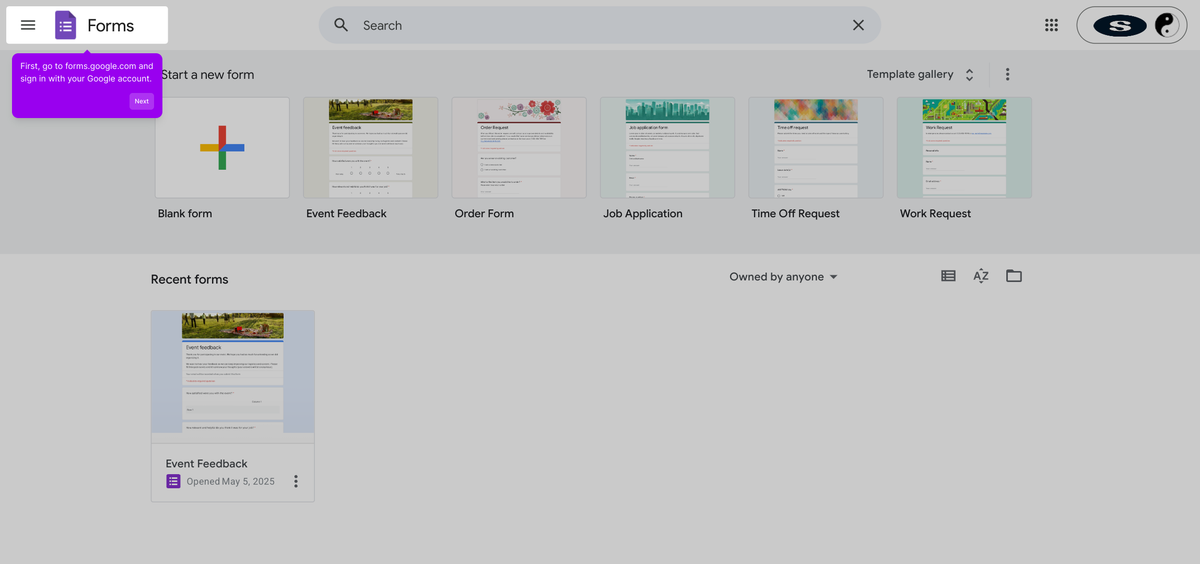Select the Job Application template
This screenshot has height=564, width=1200.
pyautogui.click(x=667, y=147)
